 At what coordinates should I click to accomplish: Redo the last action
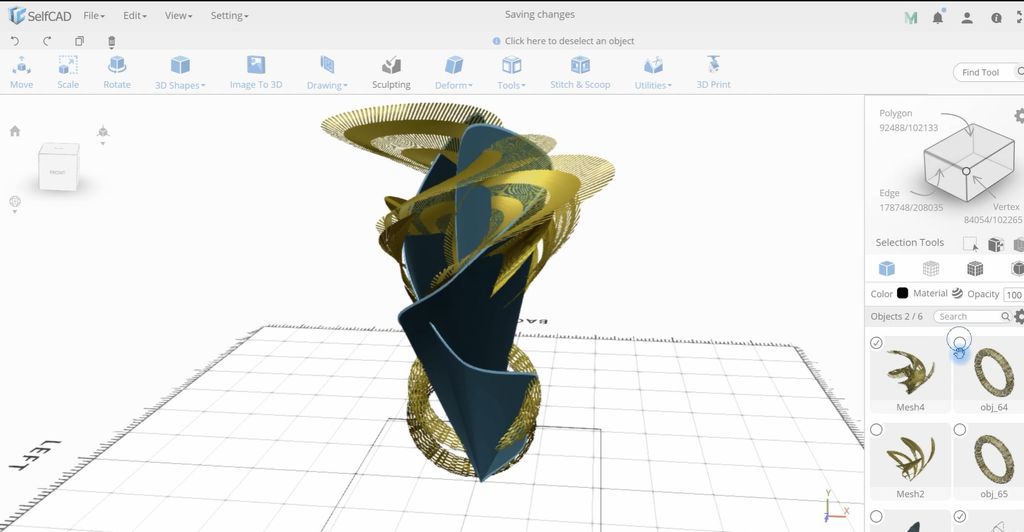pyautogui.click(x=47, y=41)
